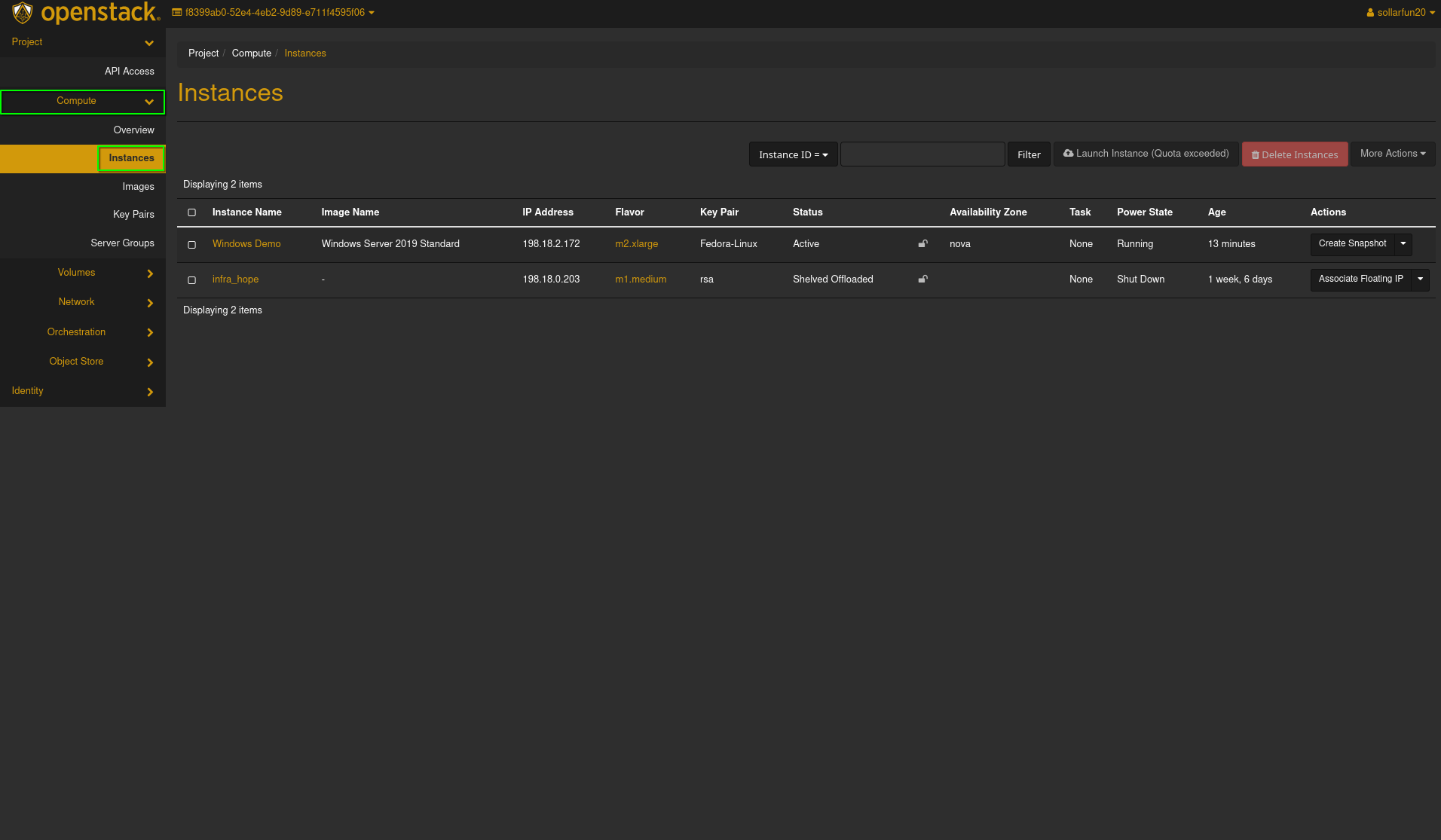Image resolution: width=1441 pixels, height=840 pixels.
Task: Toggle the select-all instances checkbox
Action: (192, 212)
